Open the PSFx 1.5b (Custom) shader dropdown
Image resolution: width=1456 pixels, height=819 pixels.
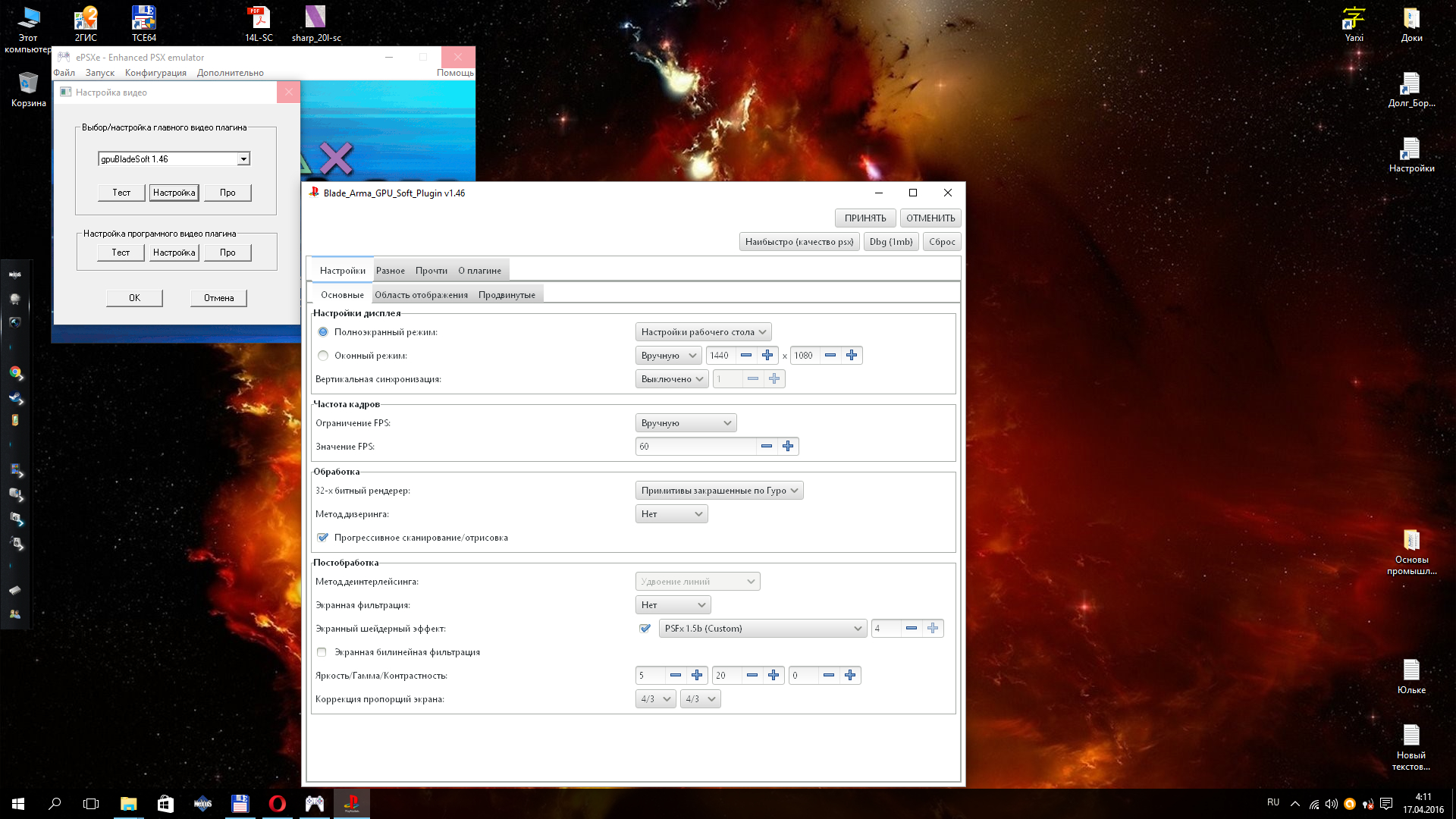tap(763, 629)
